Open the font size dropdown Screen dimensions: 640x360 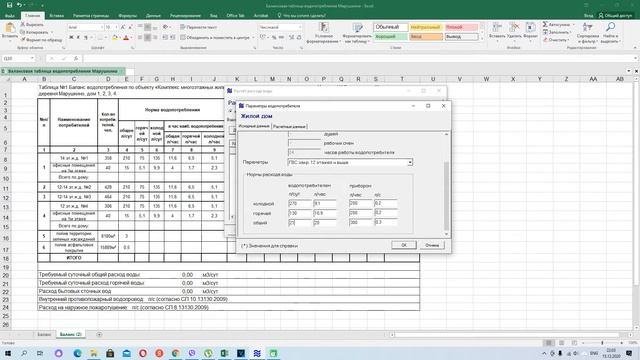coord(116,27)
